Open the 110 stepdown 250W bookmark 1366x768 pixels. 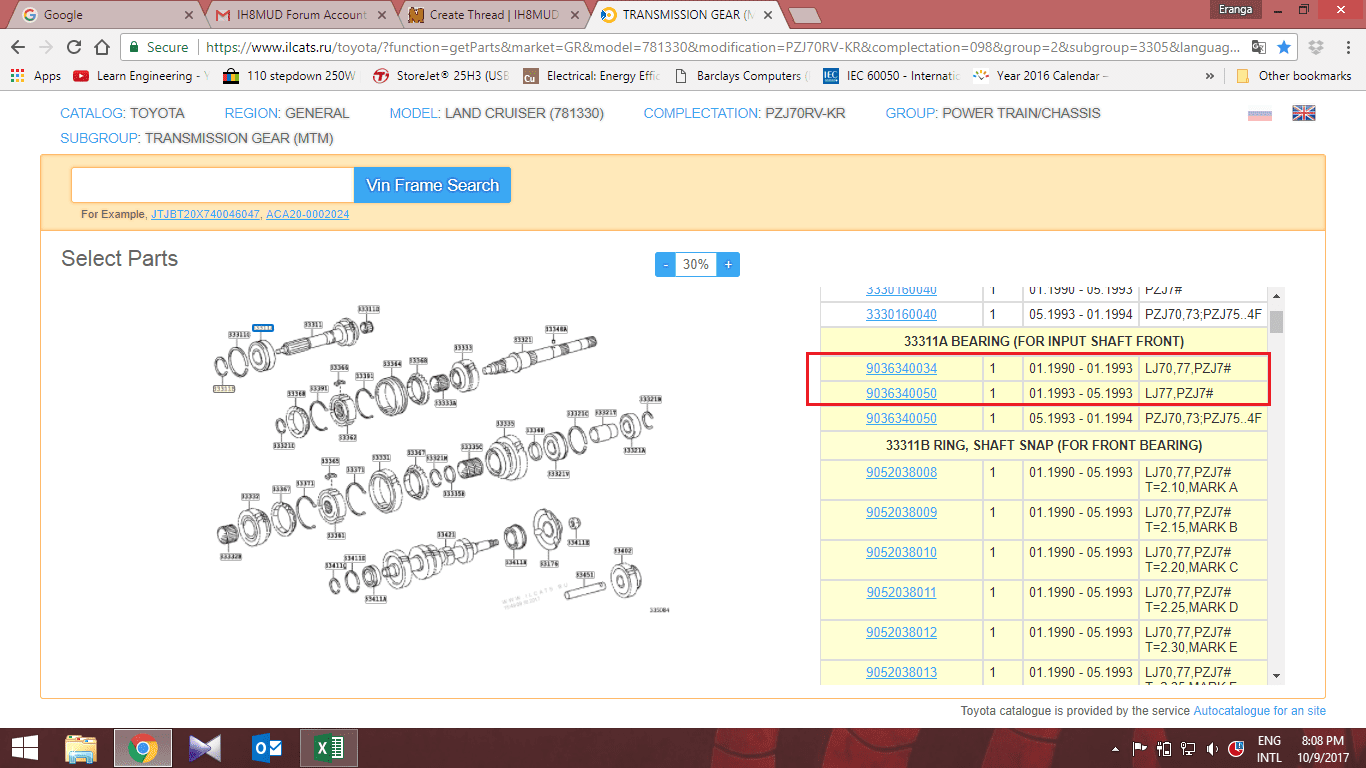click(290, 76)
